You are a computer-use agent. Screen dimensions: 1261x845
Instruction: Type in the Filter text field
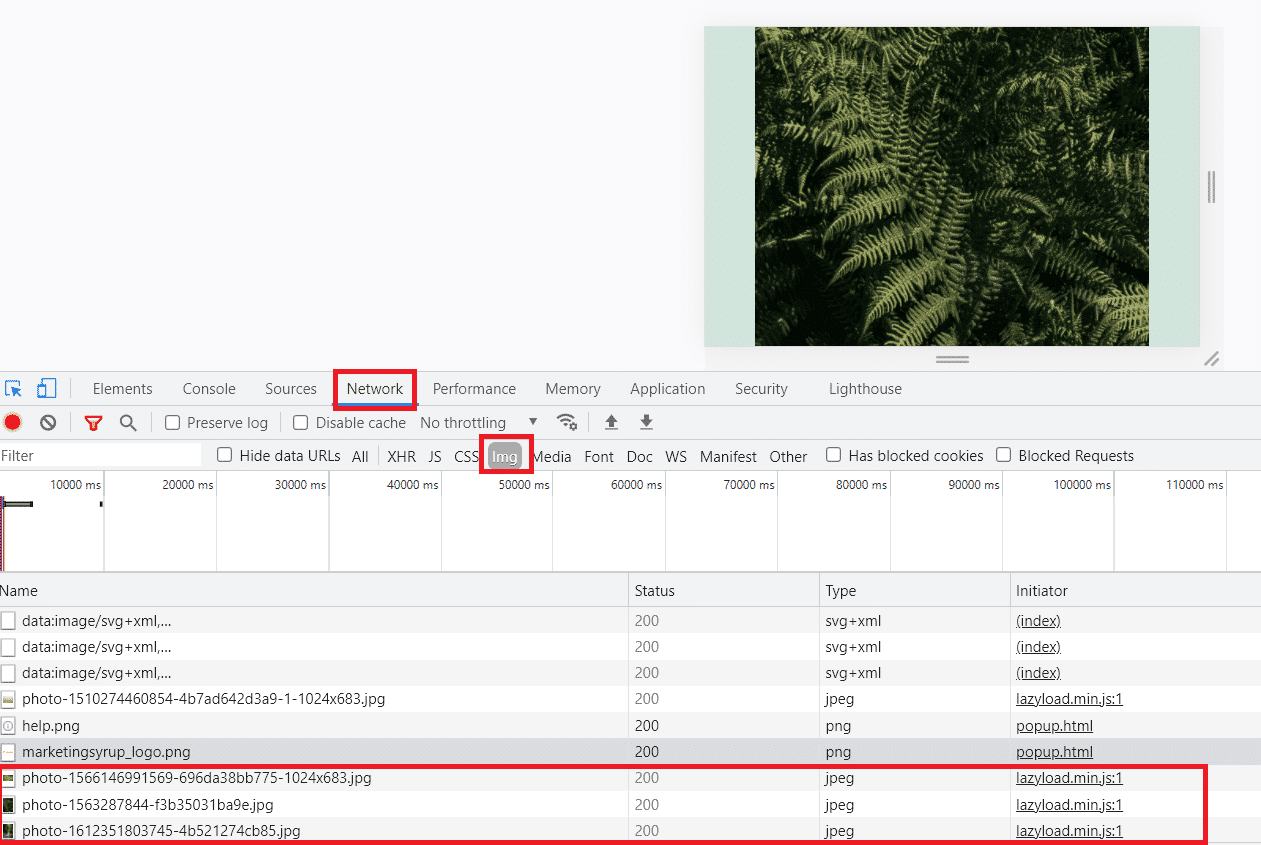[100, 456]
